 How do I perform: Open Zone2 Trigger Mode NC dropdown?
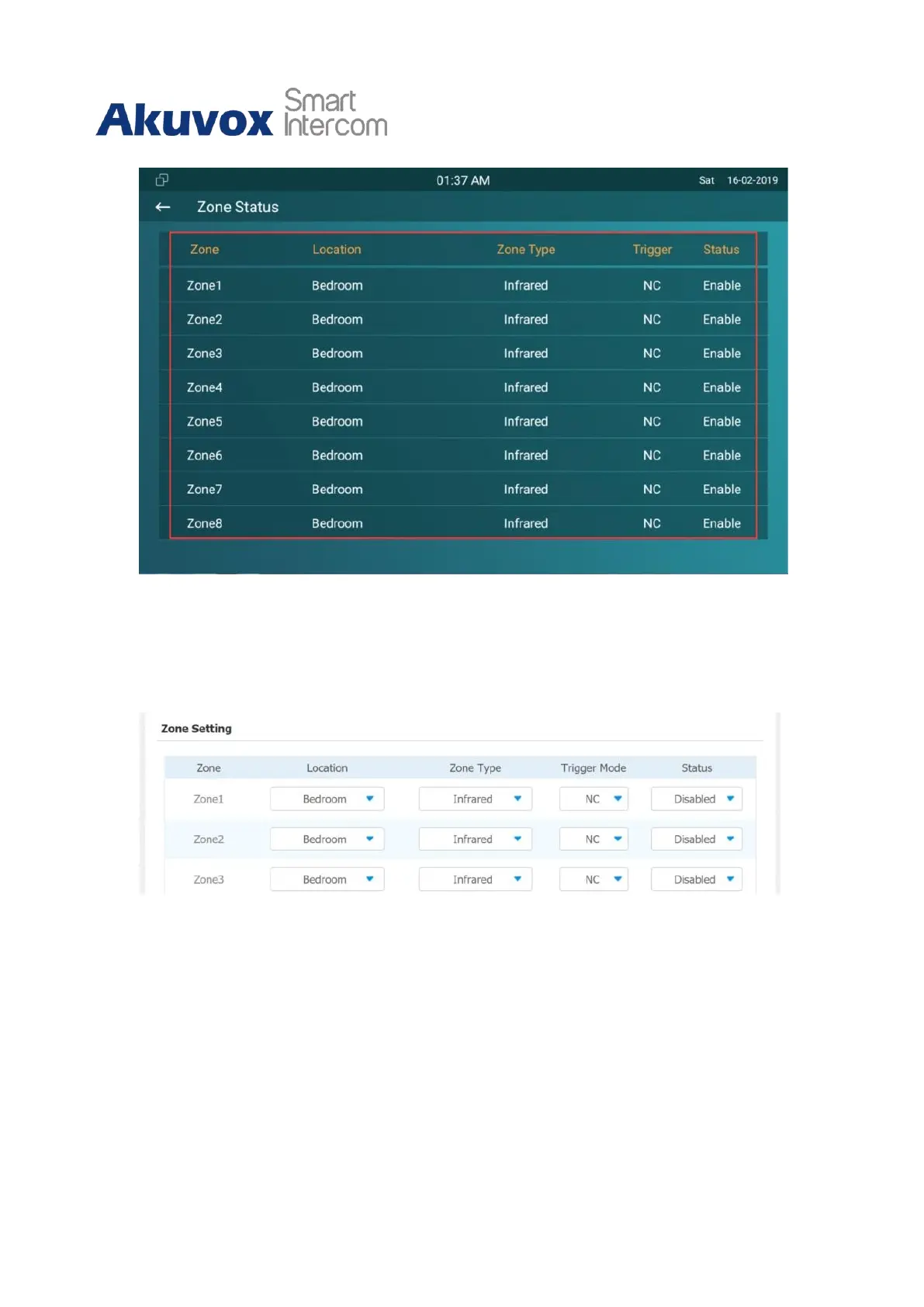594,839
